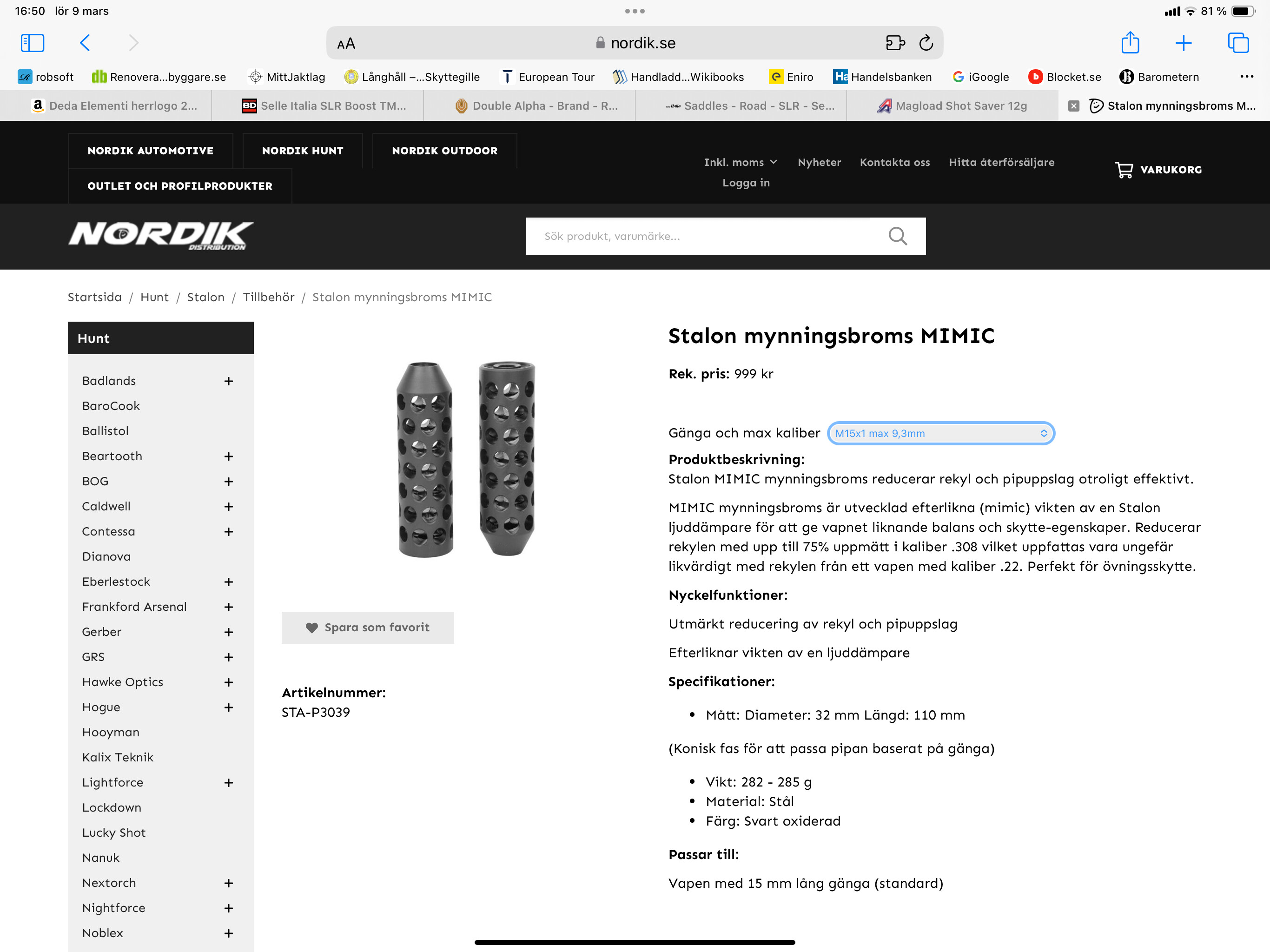
Task: Open Gänga och max kaliber dropdown
Action: click(940, 433)
